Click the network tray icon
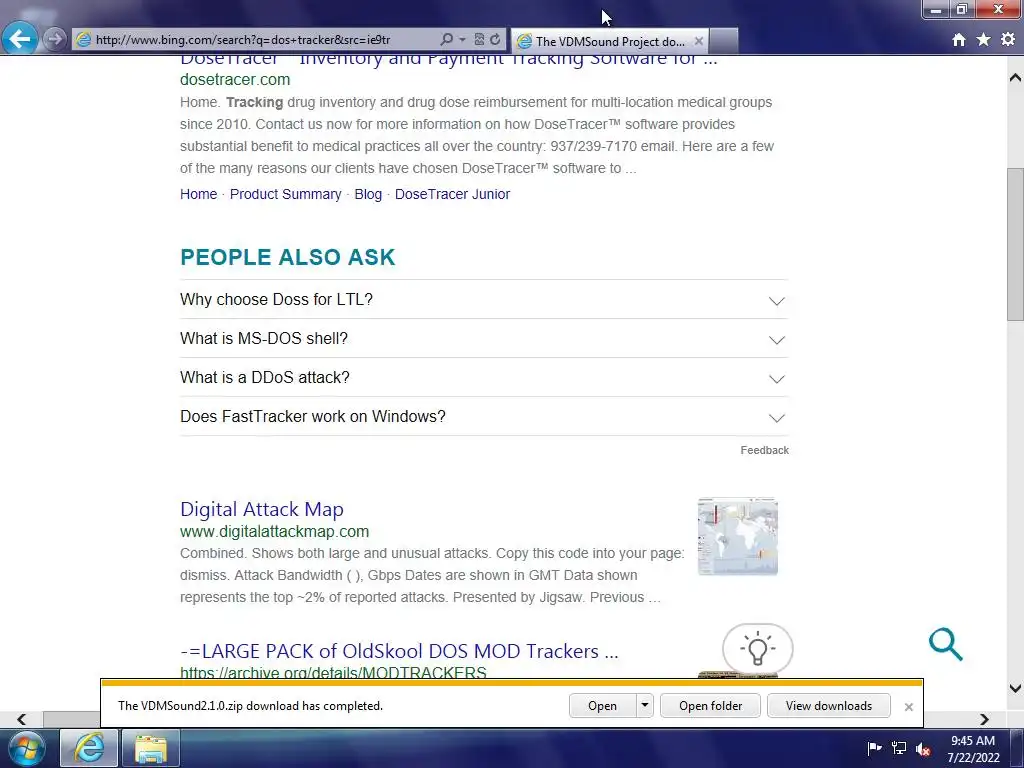Viewport: 1024px width, 768px height. (x=899, y=748)
